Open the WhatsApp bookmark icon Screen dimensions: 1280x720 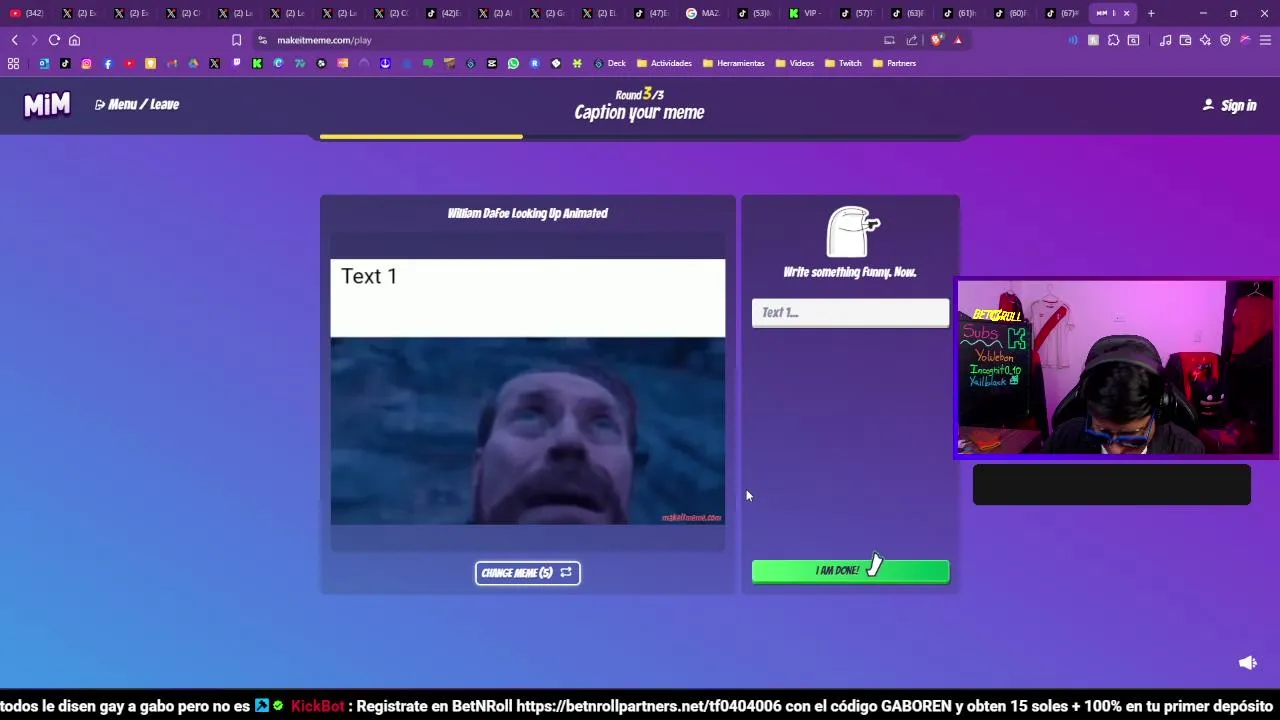coord(513,63)
